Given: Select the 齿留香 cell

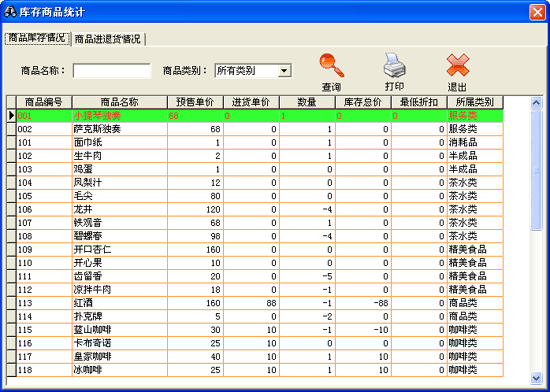Looking at the screenshot, I should point(120,276).
